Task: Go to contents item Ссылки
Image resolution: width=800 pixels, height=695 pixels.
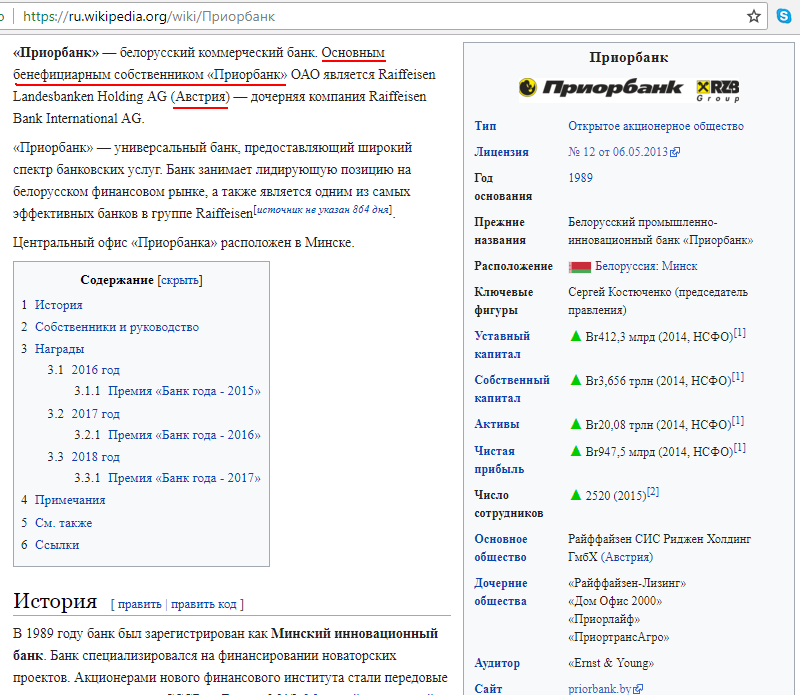Action: click(57, 545)
